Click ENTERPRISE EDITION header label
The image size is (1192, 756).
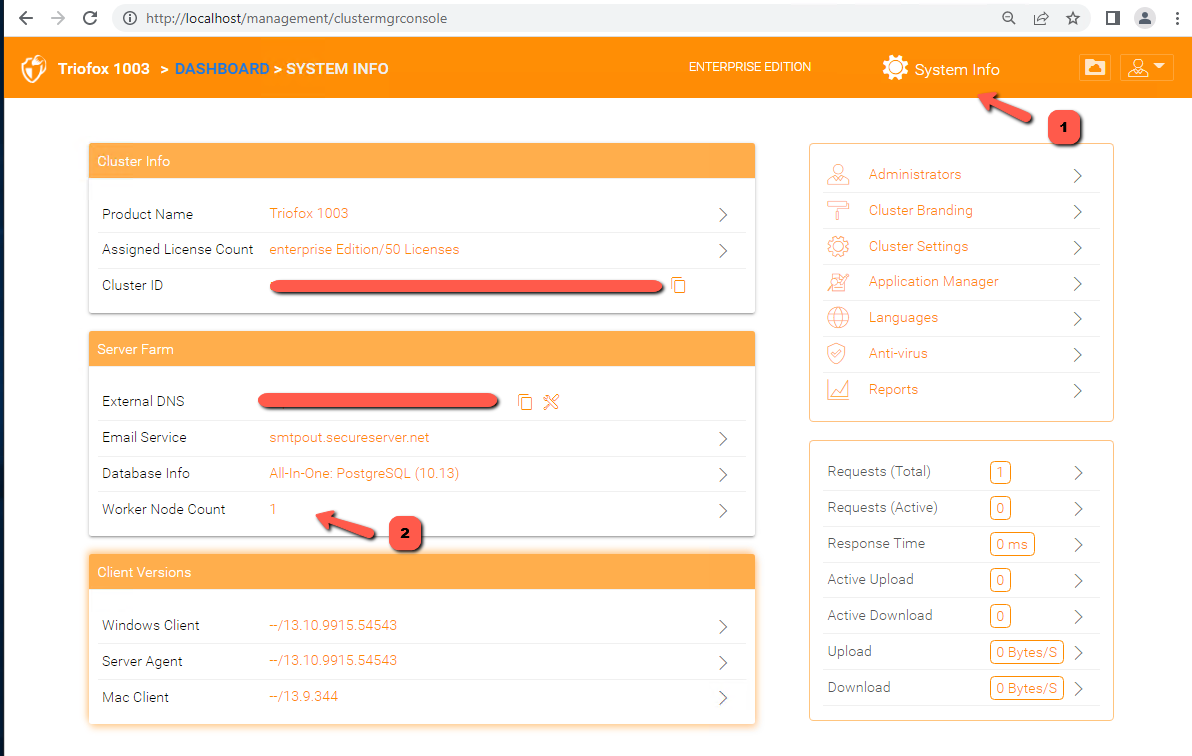[x=750, y=67]
